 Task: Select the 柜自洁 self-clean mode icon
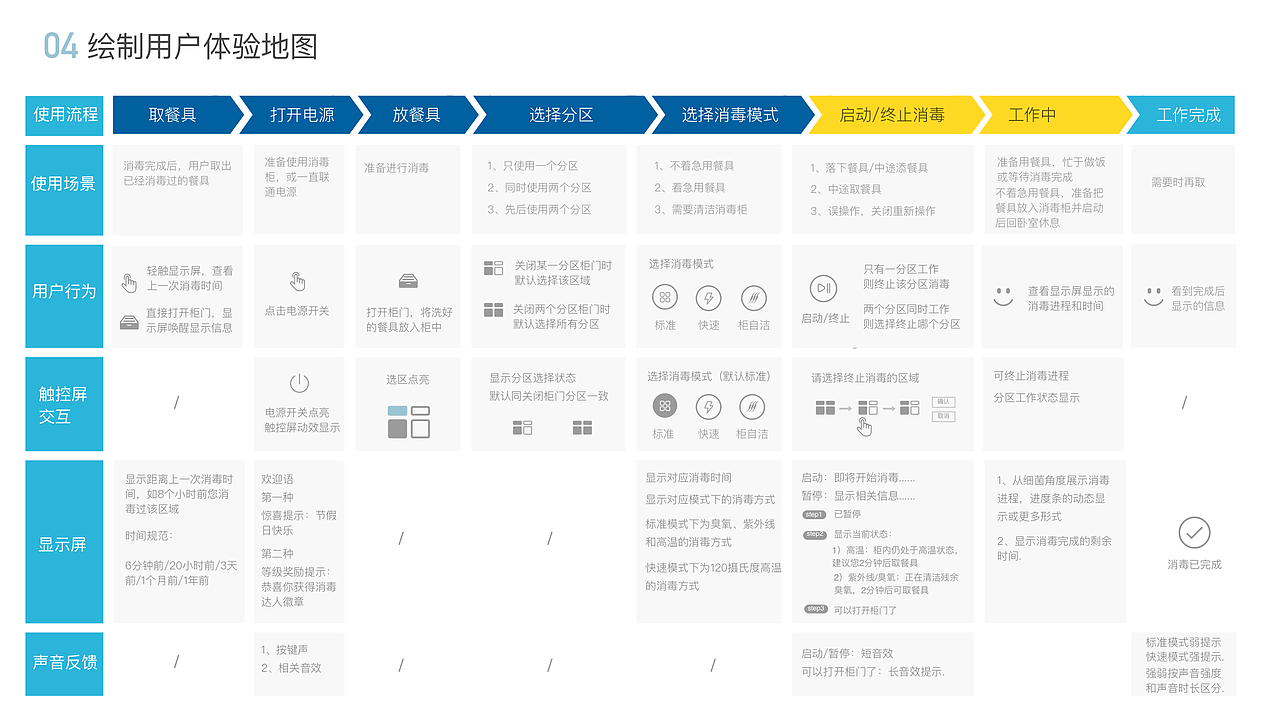click(753, 298)
